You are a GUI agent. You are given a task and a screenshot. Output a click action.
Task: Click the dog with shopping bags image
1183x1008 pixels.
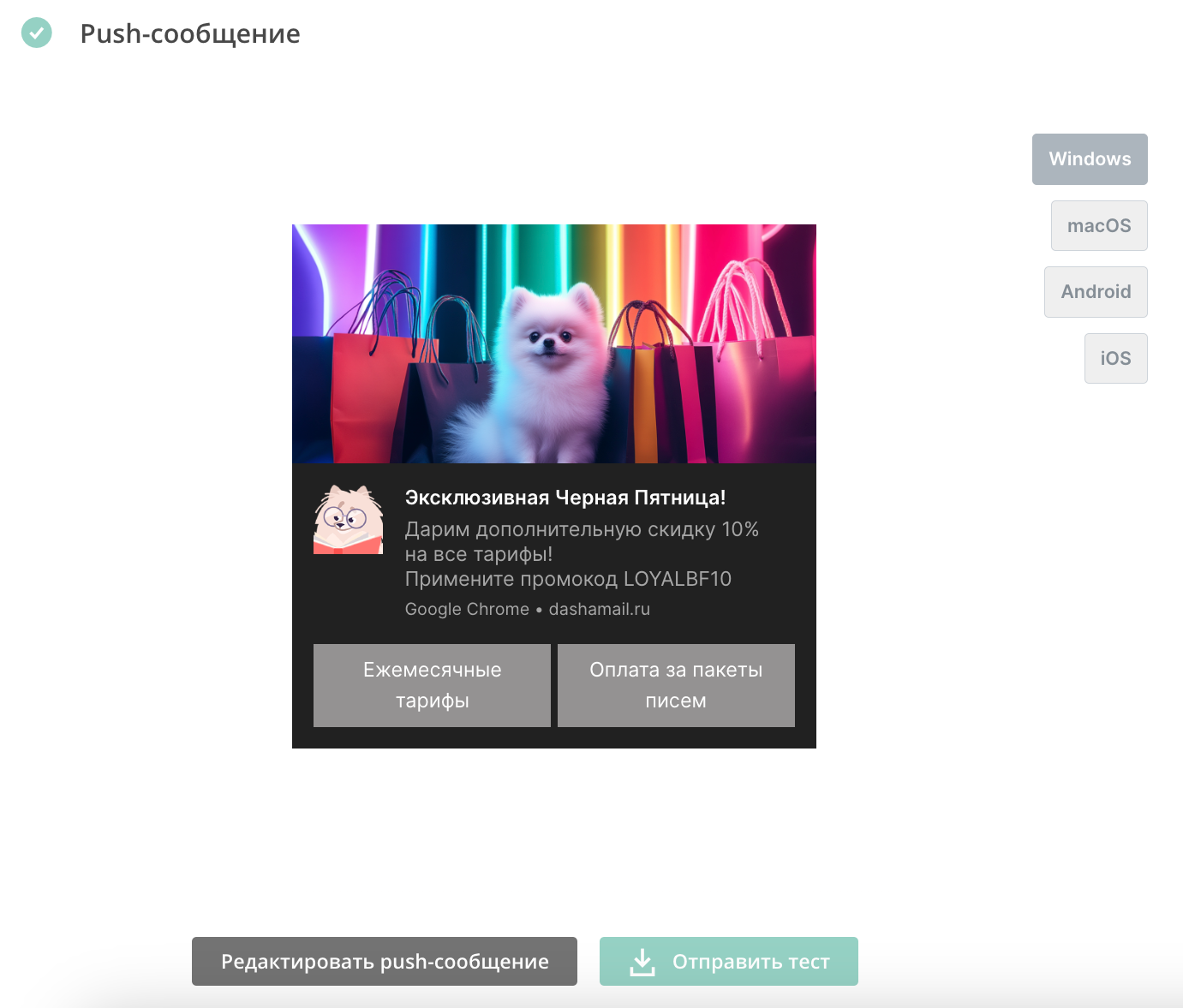pyautogui.click(x=554, y=343)
